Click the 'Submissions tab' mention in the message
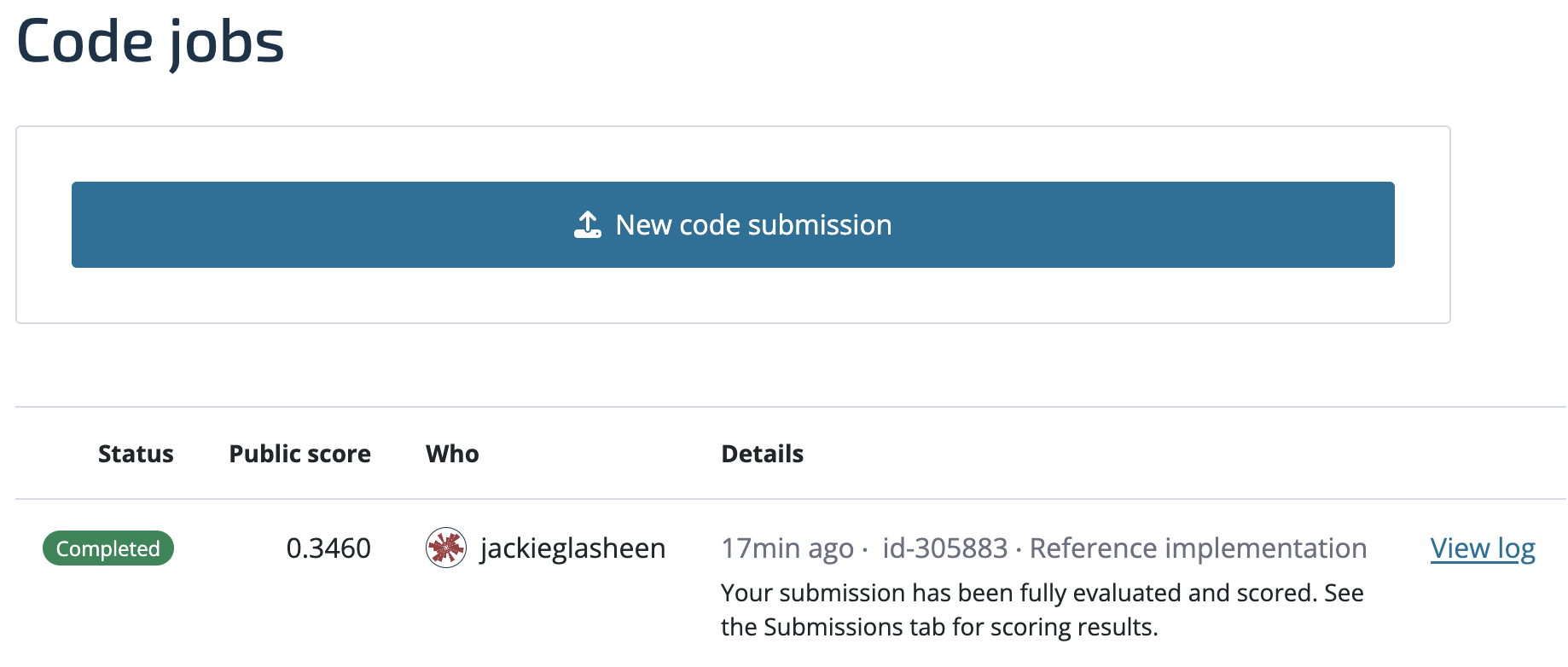This screenshot has width=1568, height=667. (x=854, y=627)
